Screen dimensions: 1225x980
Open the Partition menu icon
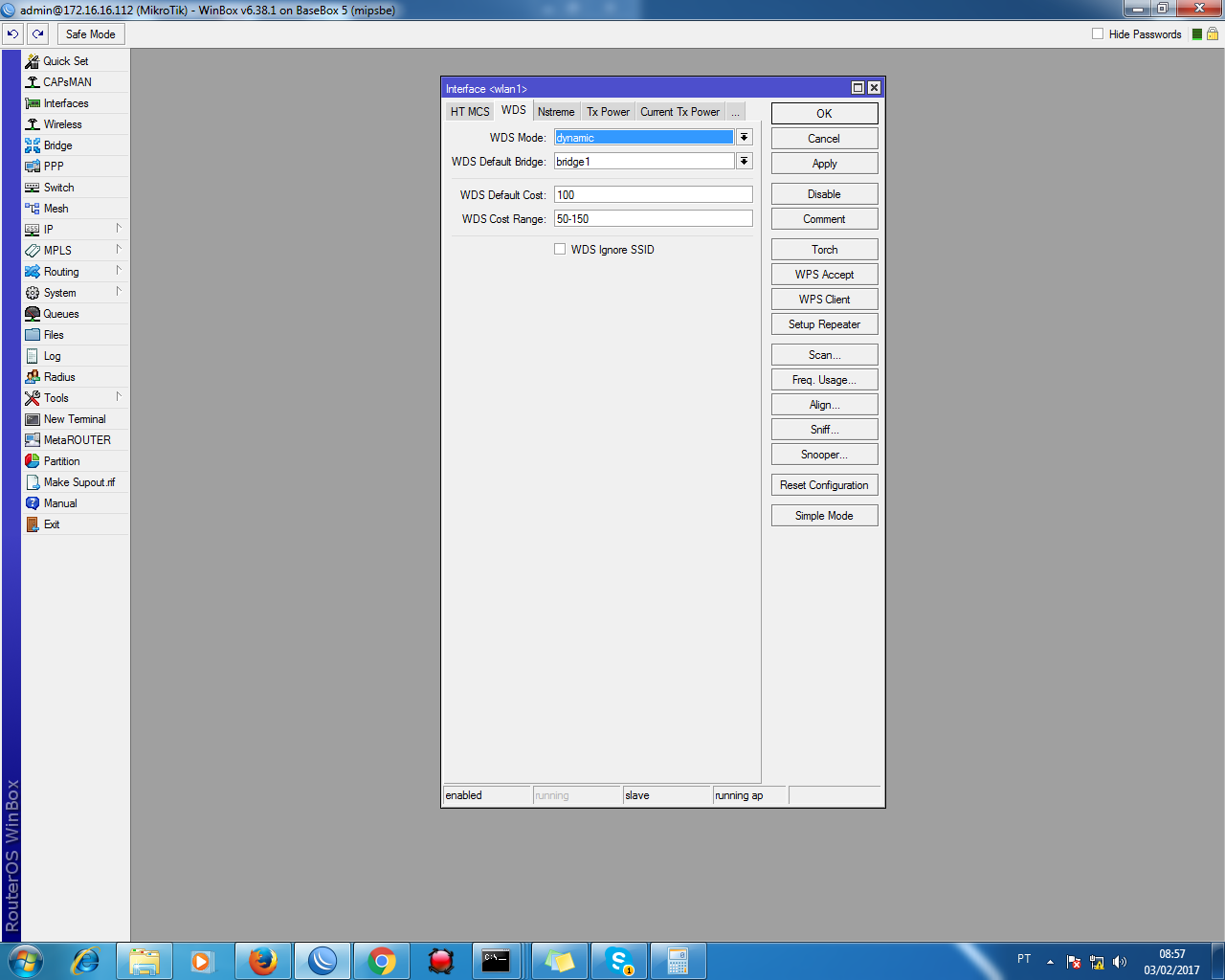pos(33,461)
